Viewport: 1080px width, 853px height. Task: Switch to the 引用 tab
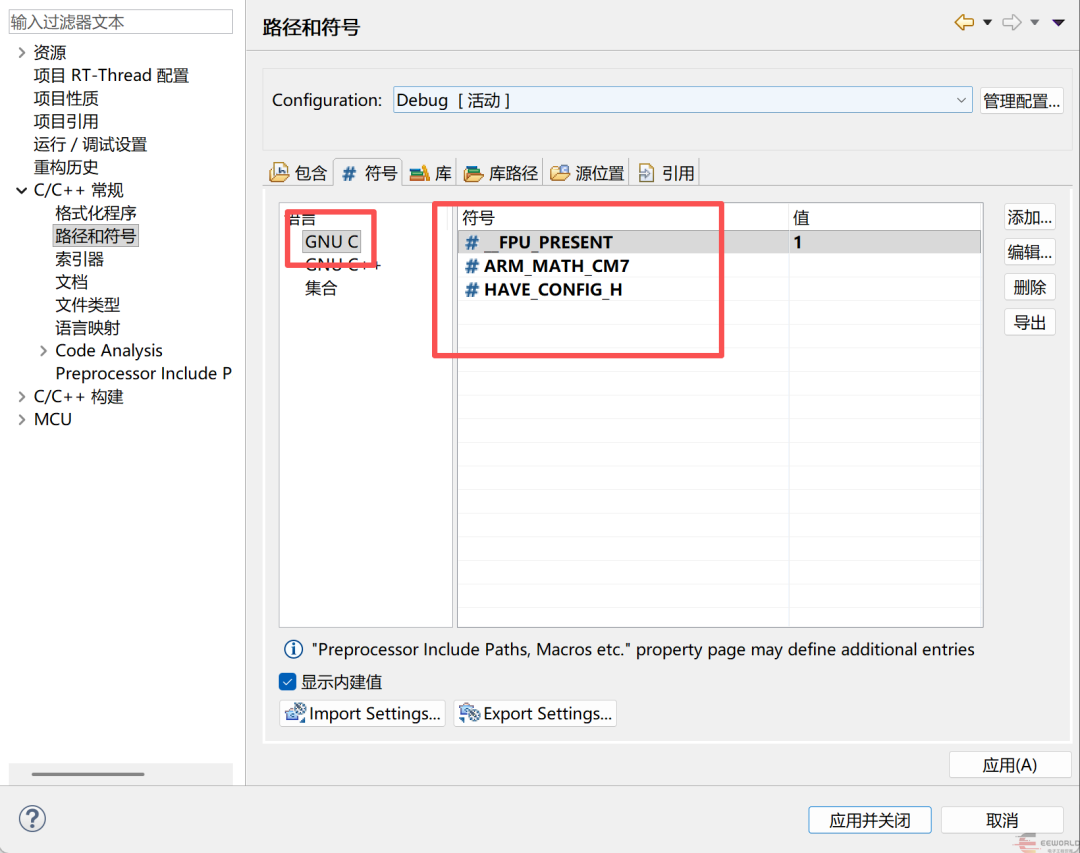click(x=666, y=173)
